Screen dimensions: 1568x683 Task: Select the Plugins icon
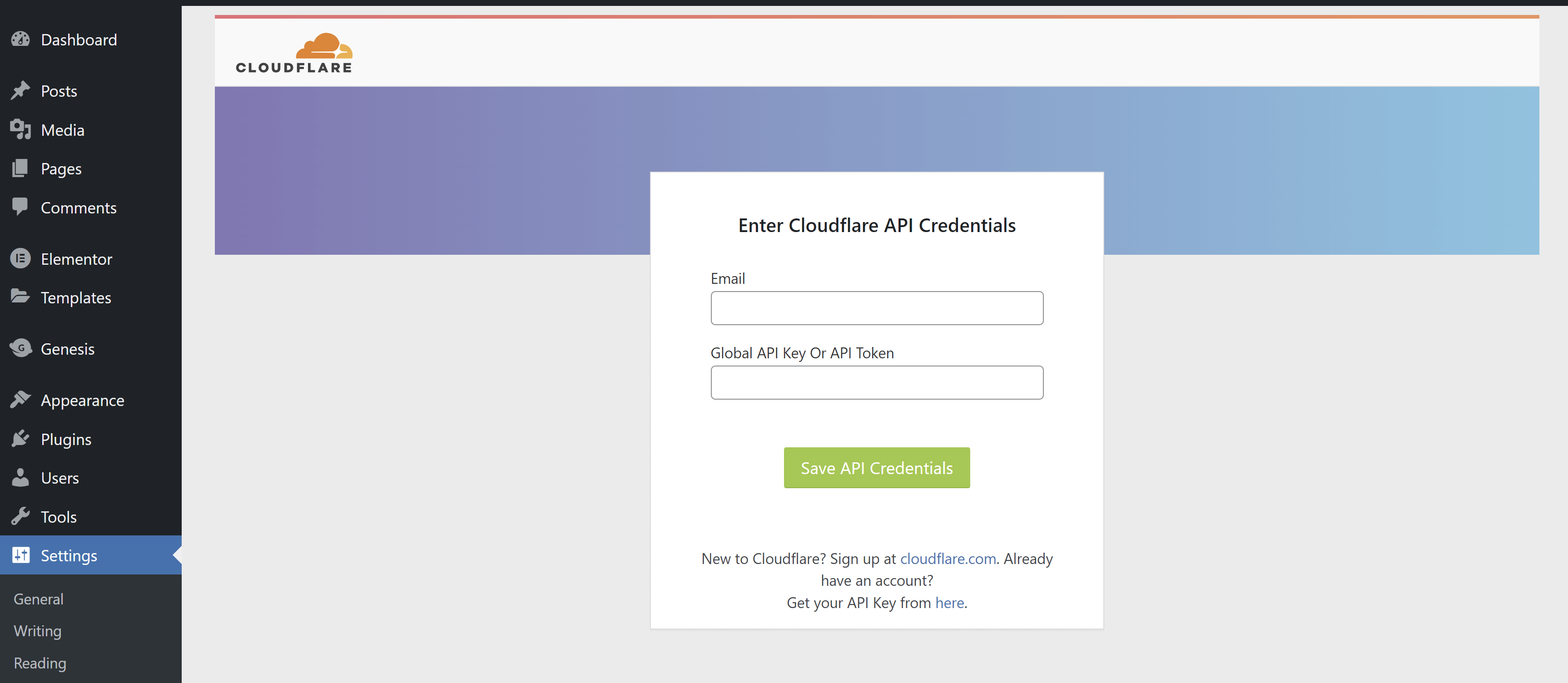tap(20, 438)
